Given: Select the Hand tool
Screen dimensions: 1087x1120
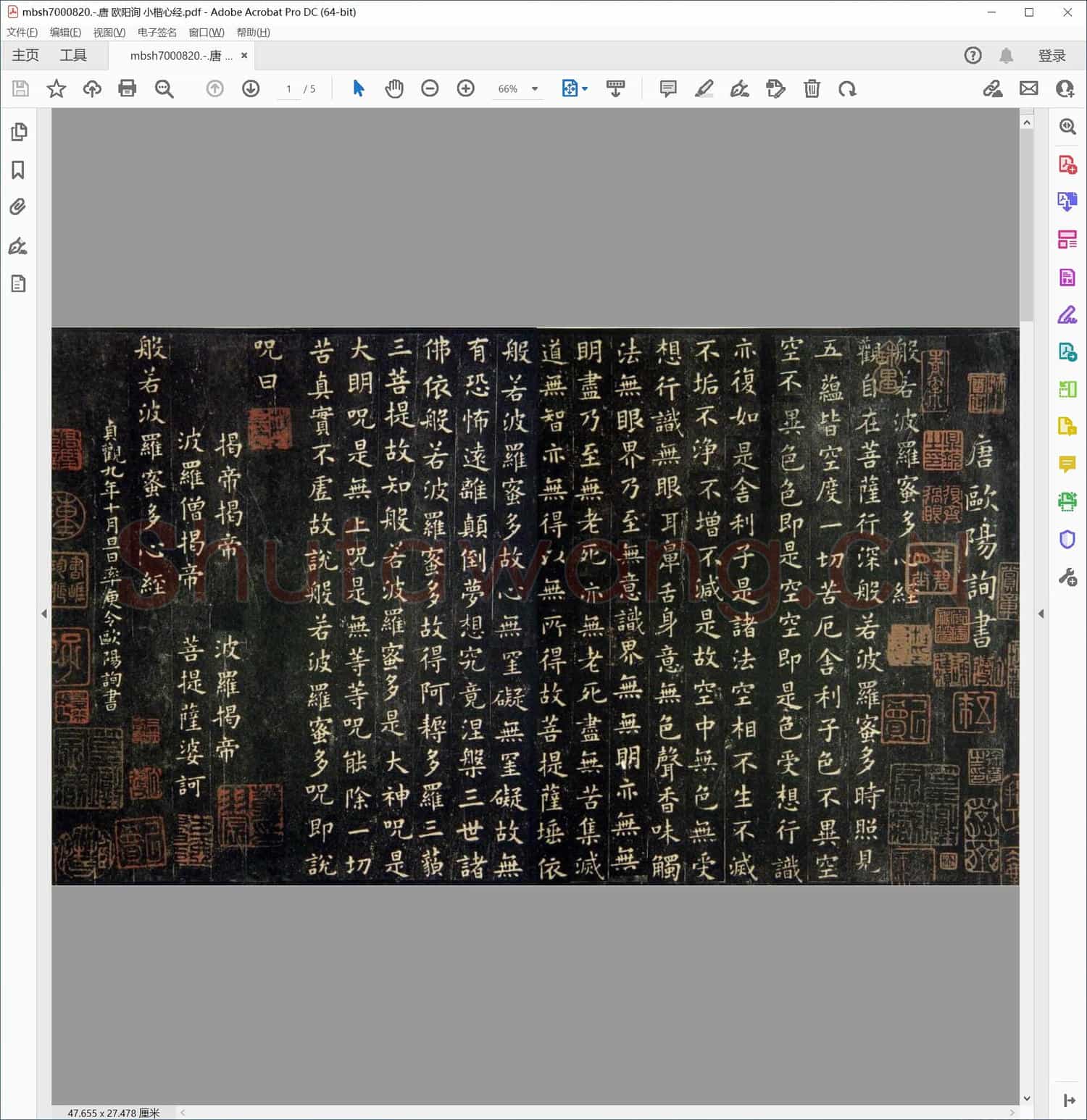Looking at the screenshot, I should pos(394,88).
